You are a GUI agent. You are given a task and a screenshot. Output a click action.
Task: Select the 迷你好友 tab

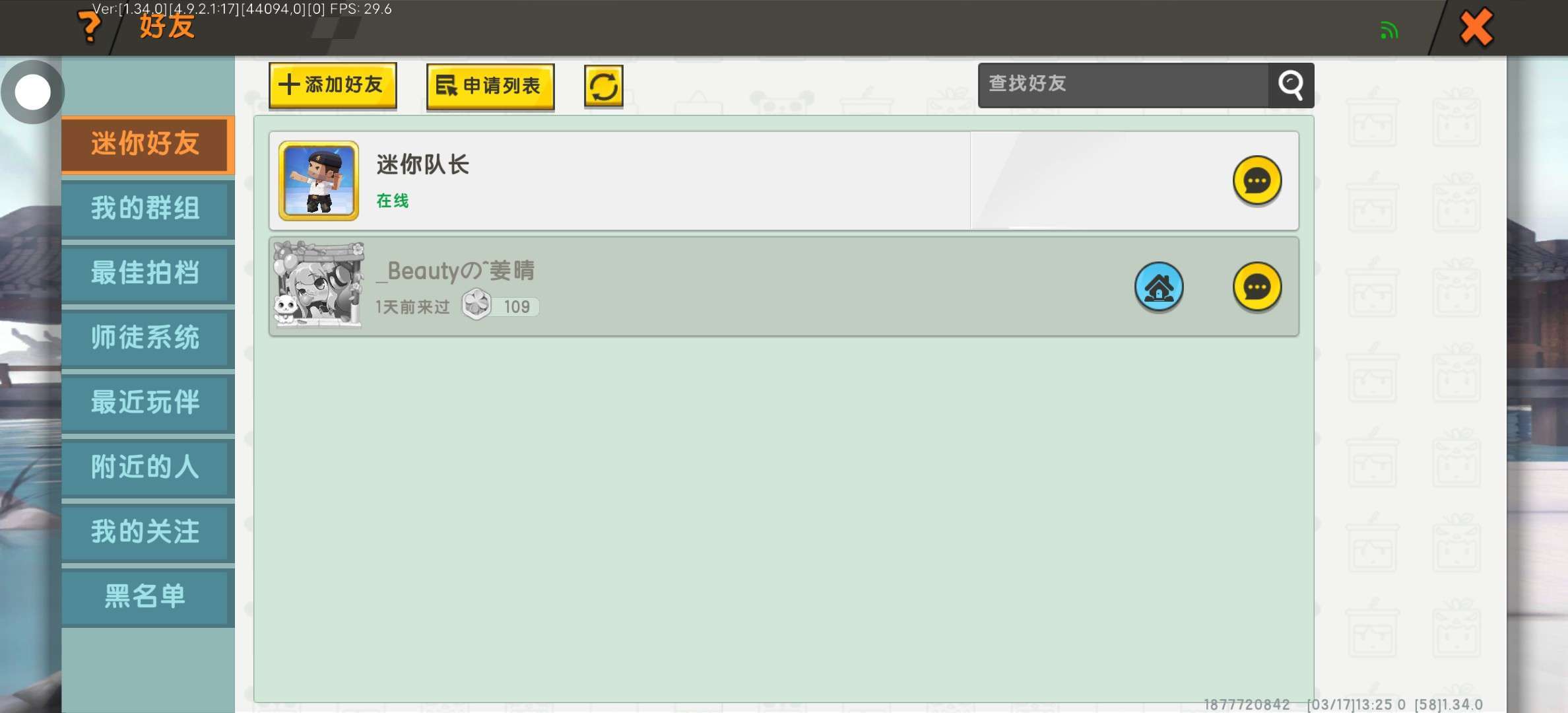pyautogui.click(x=148, y=145)
